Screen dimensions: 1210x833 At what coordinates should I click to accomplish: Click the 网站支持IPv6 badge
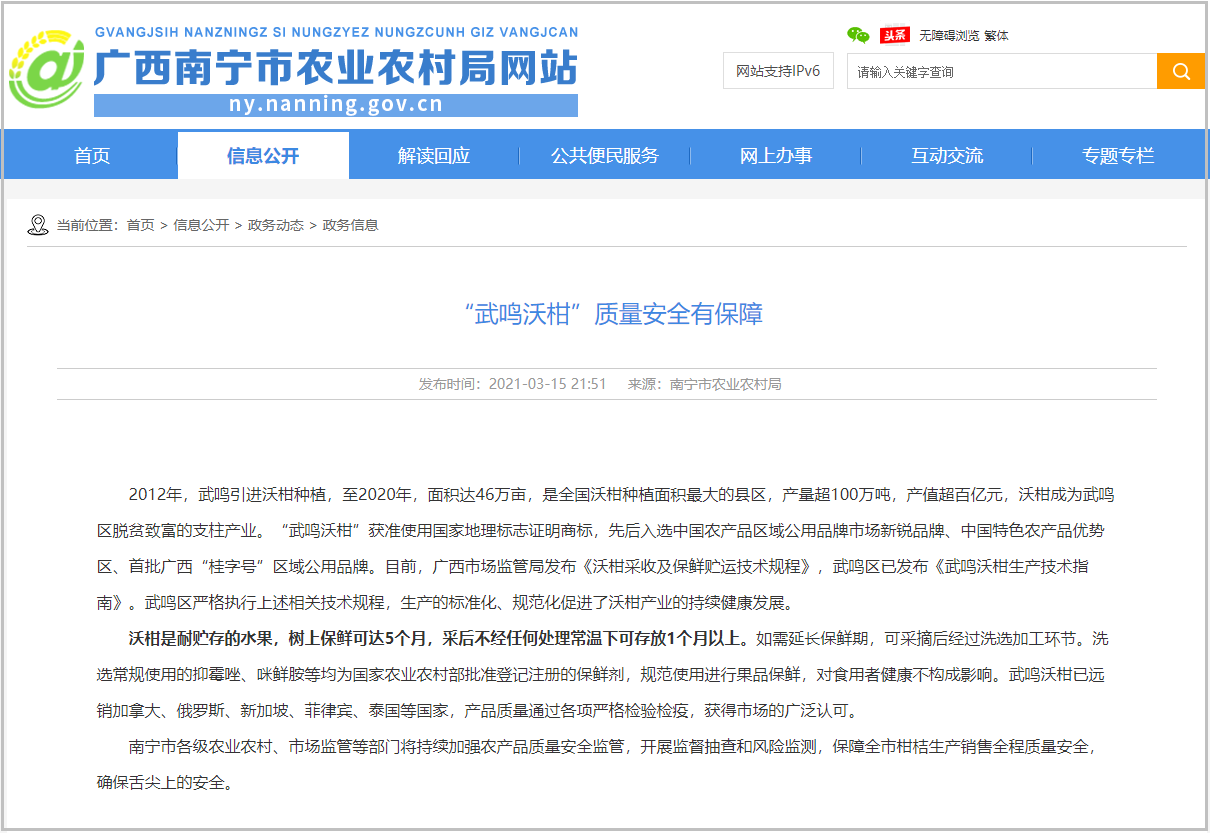[x=778, y=70]
